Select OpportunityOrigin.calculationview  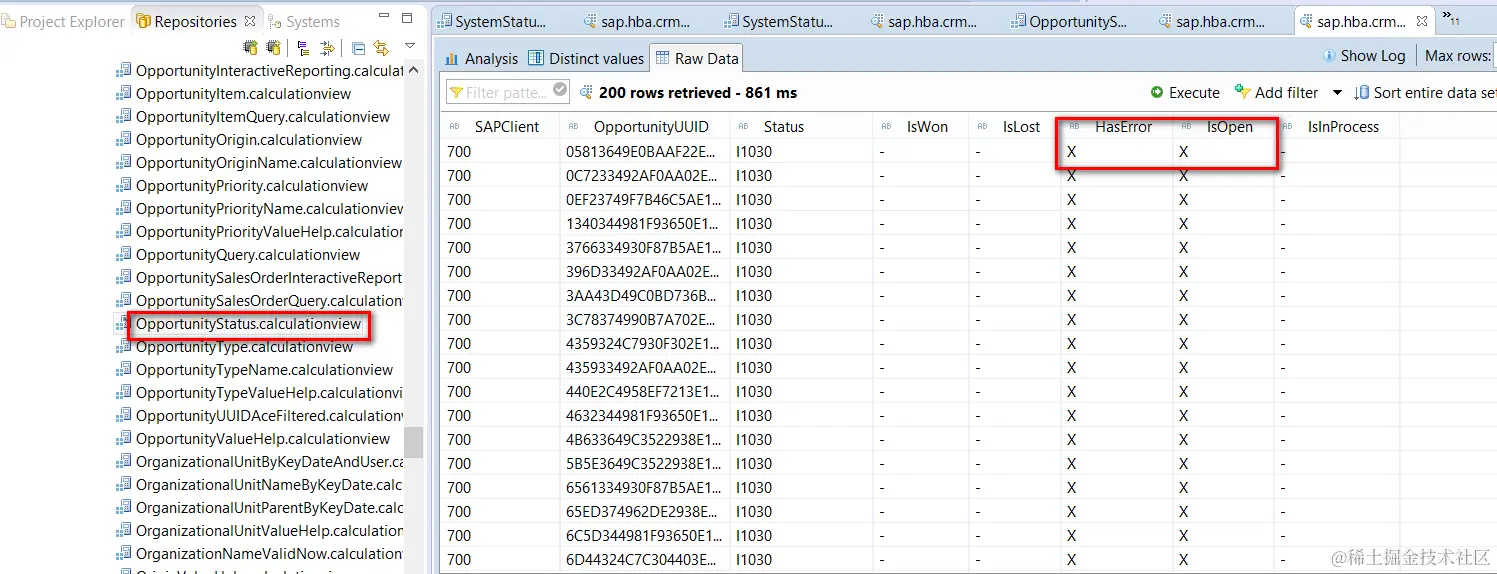[x=249, y=140]
